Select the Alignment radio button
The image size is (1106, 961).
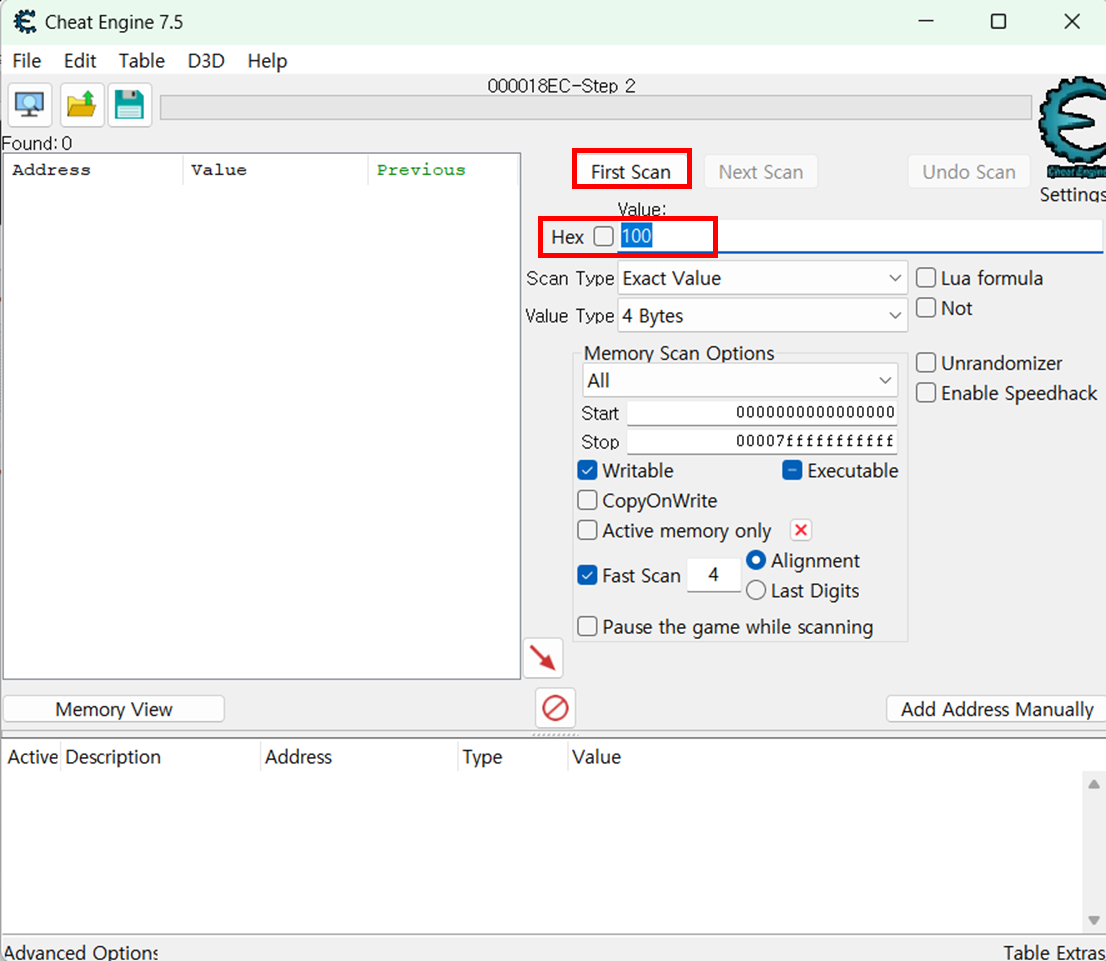coord(755,560)
